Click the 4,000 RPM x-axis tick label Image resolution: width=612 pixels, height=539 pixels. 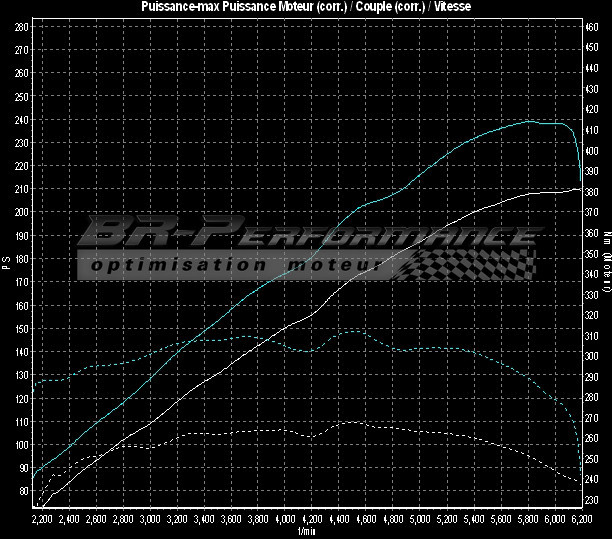click(285, 521)
